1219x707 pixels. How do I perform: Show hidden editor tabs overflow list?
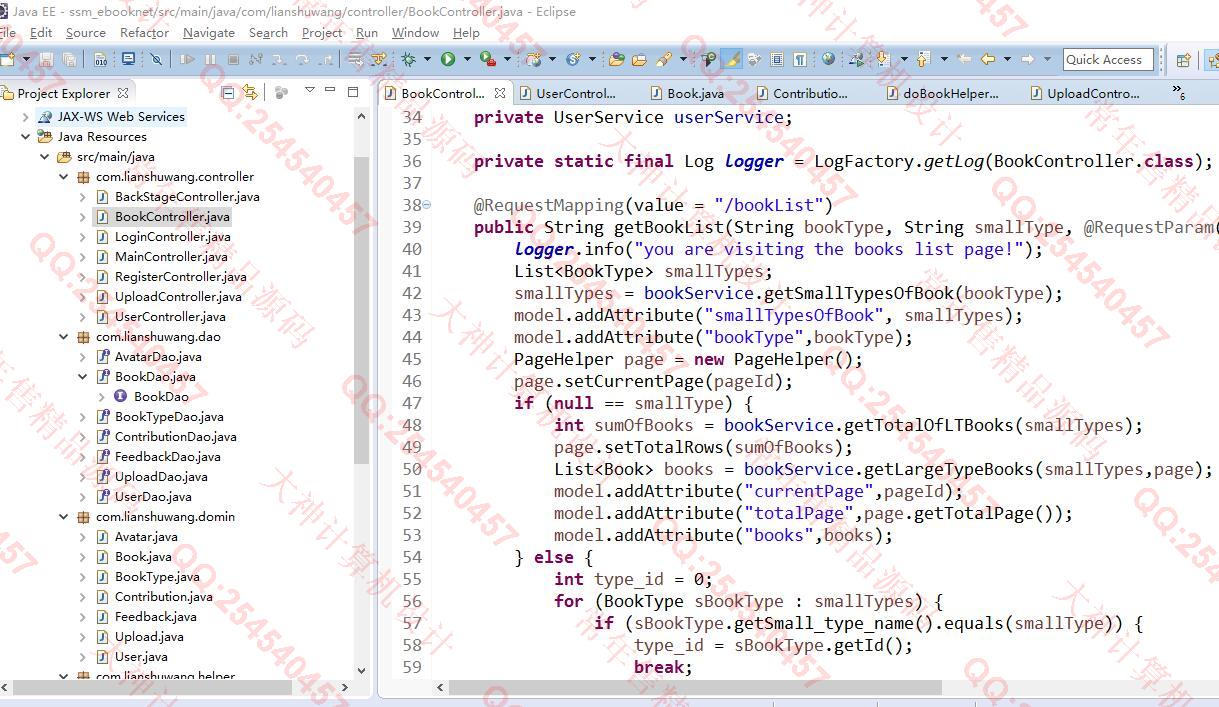pyautogui.click(x=1178, y=93)
